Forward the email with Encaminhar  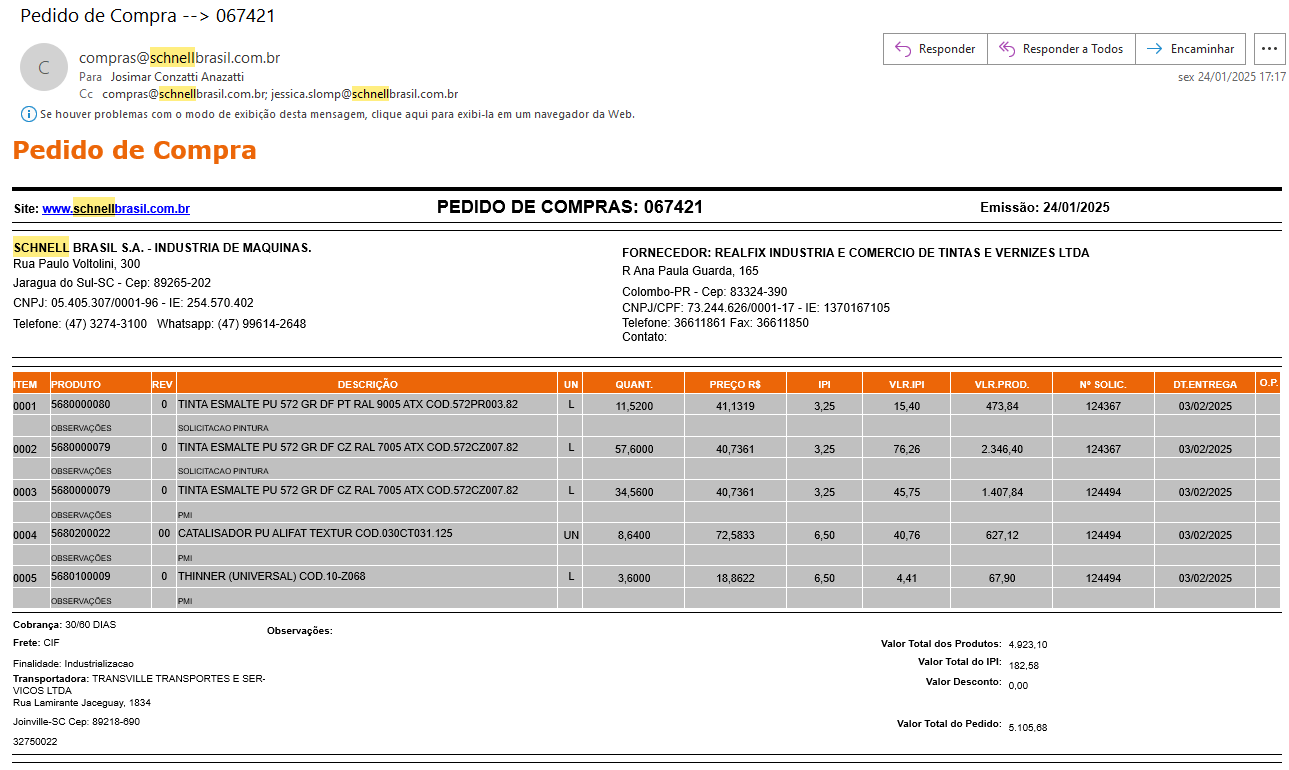(x=1191, y=49)
